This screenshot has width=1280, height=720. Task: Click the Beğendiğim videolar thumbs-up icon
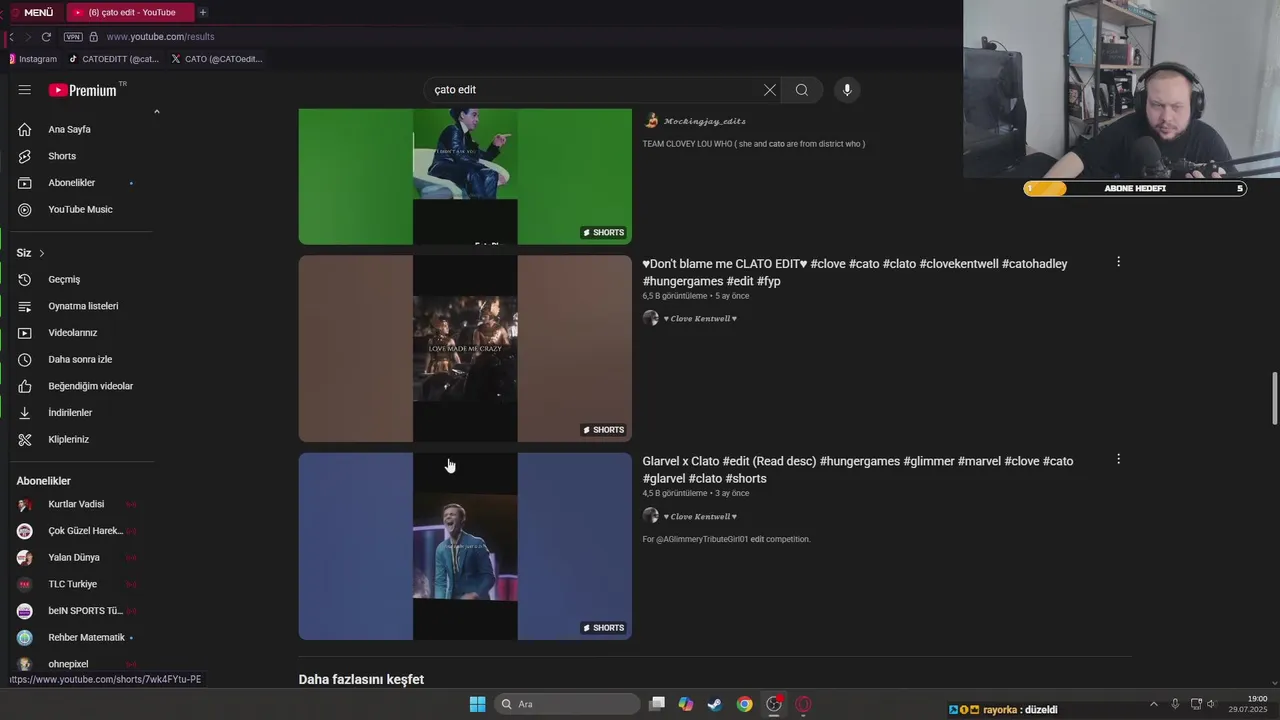pyautogui.click(x=25, y=386)
